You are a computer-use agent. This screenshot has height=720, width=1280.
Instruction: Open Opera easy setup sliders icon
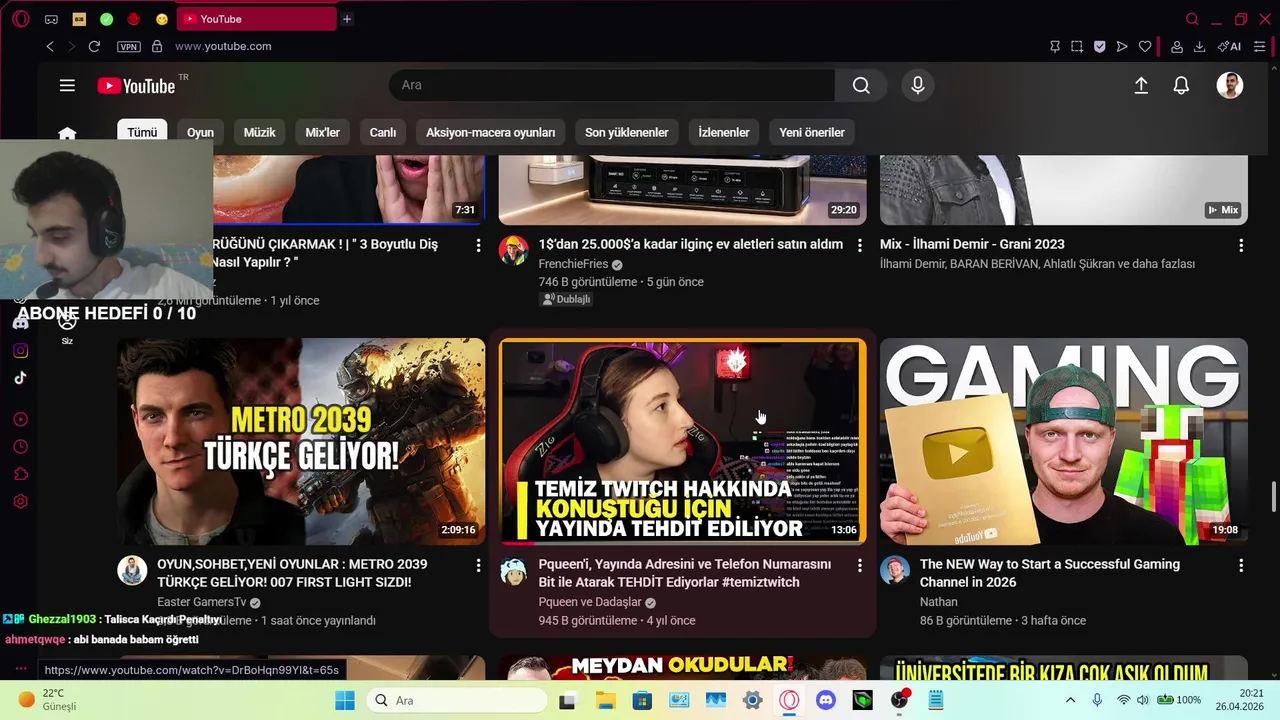click(1260, 46)
